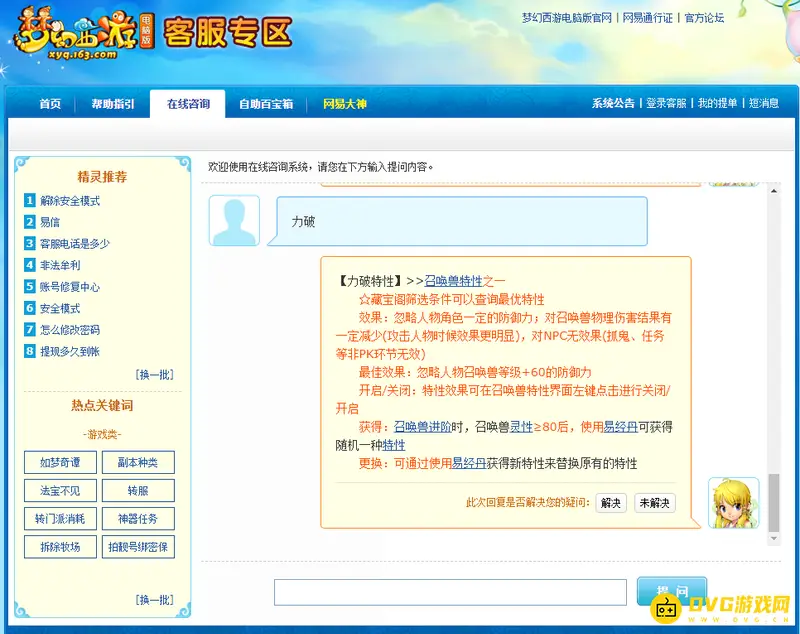Viewport: 800px width, 634px height.
Task: Click the user avatar beside 力破 message
Action: coord(234,220)
